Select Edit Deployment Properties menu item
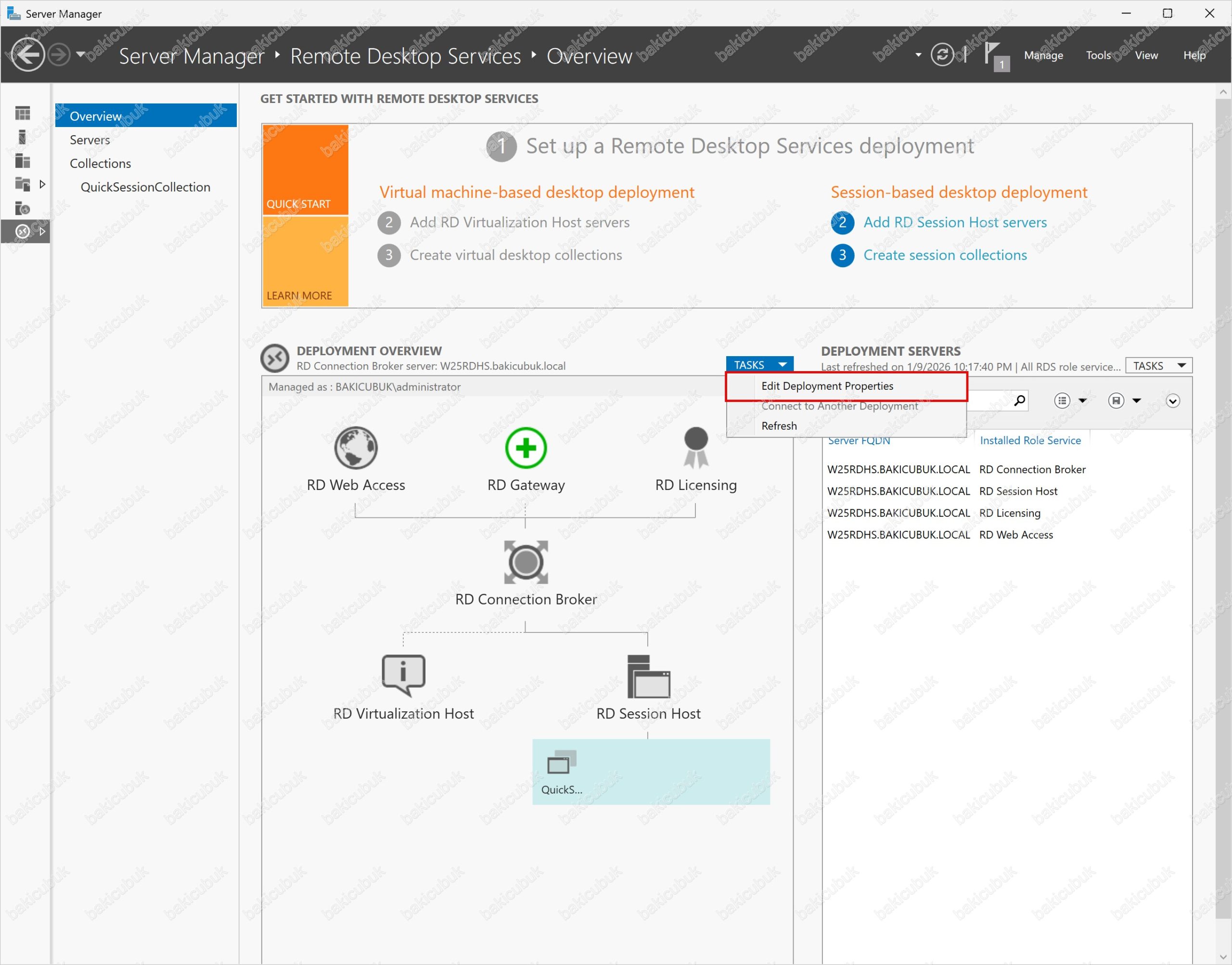The width and height of the screenshot is (1232, 965). click(x=827, y=386)
